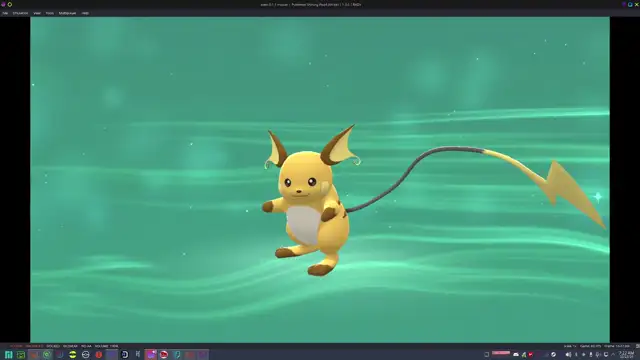This screenshot has height=360, width=640.
Task: Toggle the NORMAL GPU accuracy status button
Action: [34, 346]
